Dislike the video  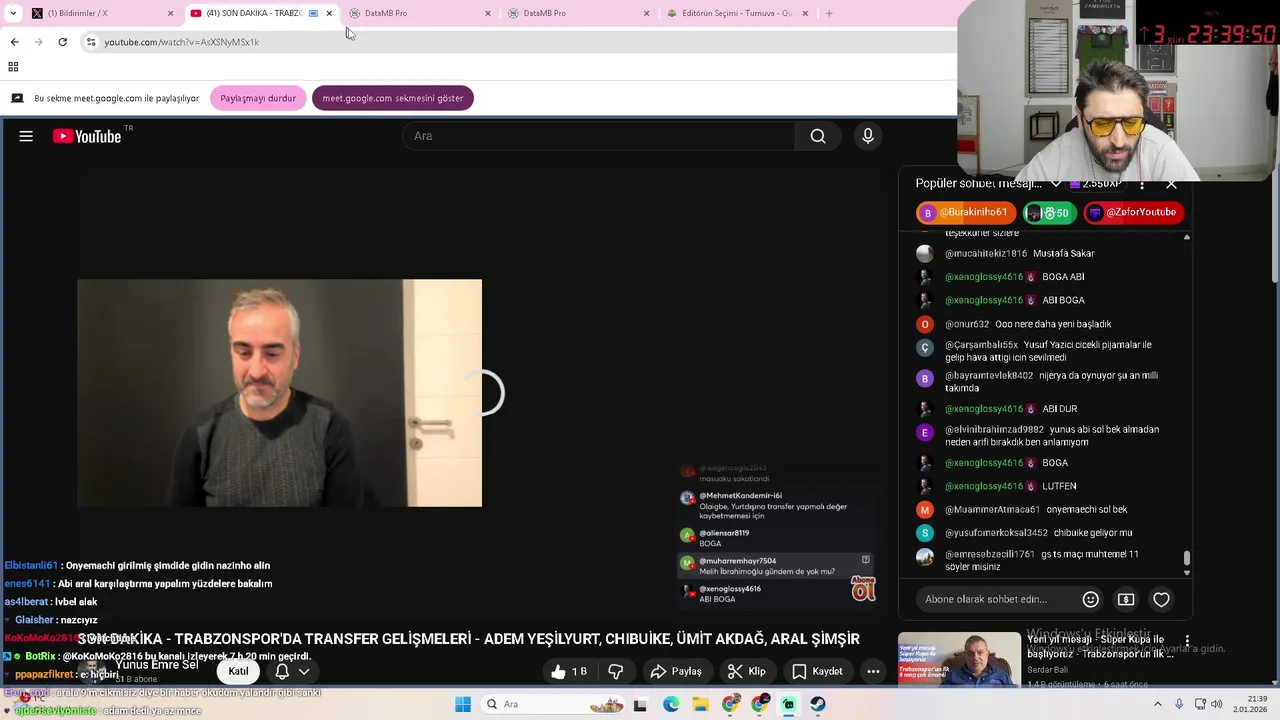click(616, 671)
